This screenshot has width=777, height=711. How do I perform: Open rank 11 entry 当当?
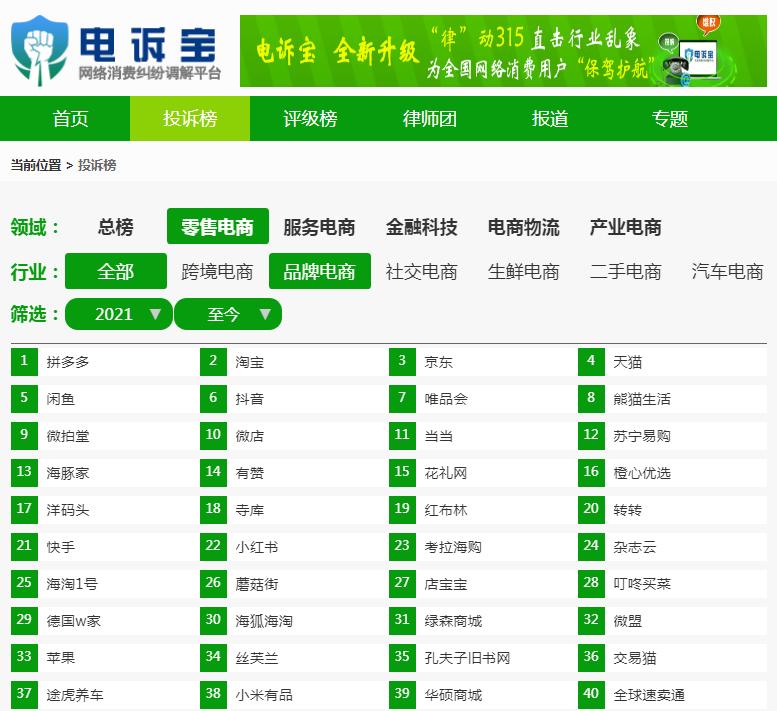[438, 436]
